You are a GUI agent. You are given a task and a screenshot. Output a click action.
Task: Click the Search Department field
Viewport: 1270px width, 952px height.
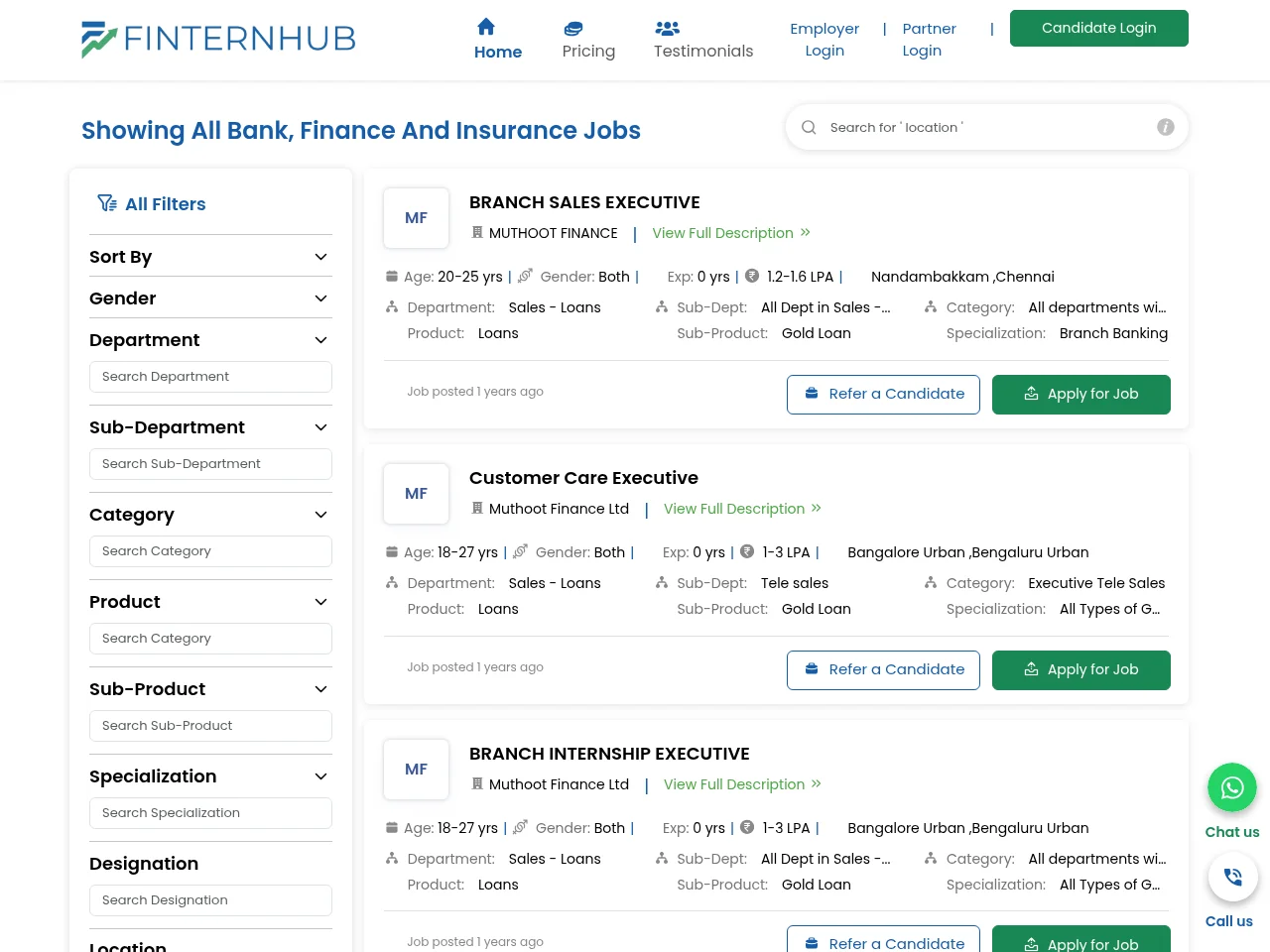[x=210, y=377]
